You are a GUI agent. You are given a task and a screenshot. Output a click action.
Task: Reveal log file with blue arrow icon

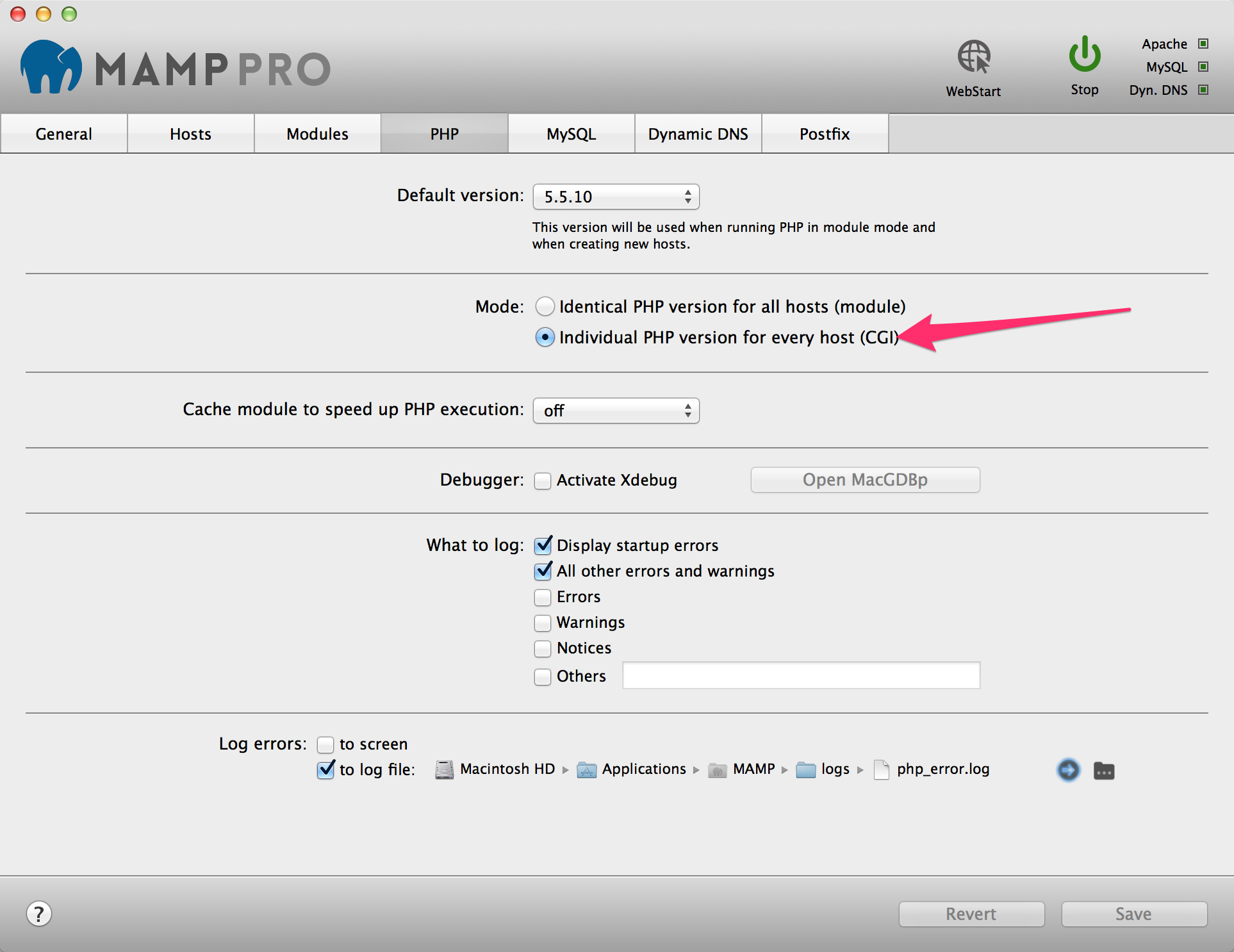point(1068,770)
